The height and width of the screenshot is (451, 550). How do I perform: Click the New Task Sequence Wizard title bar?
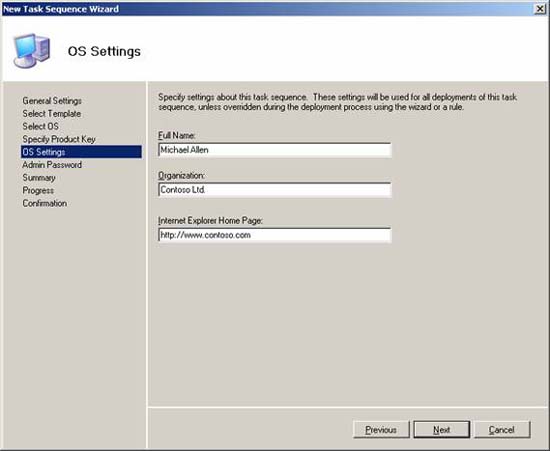[267, 9]
